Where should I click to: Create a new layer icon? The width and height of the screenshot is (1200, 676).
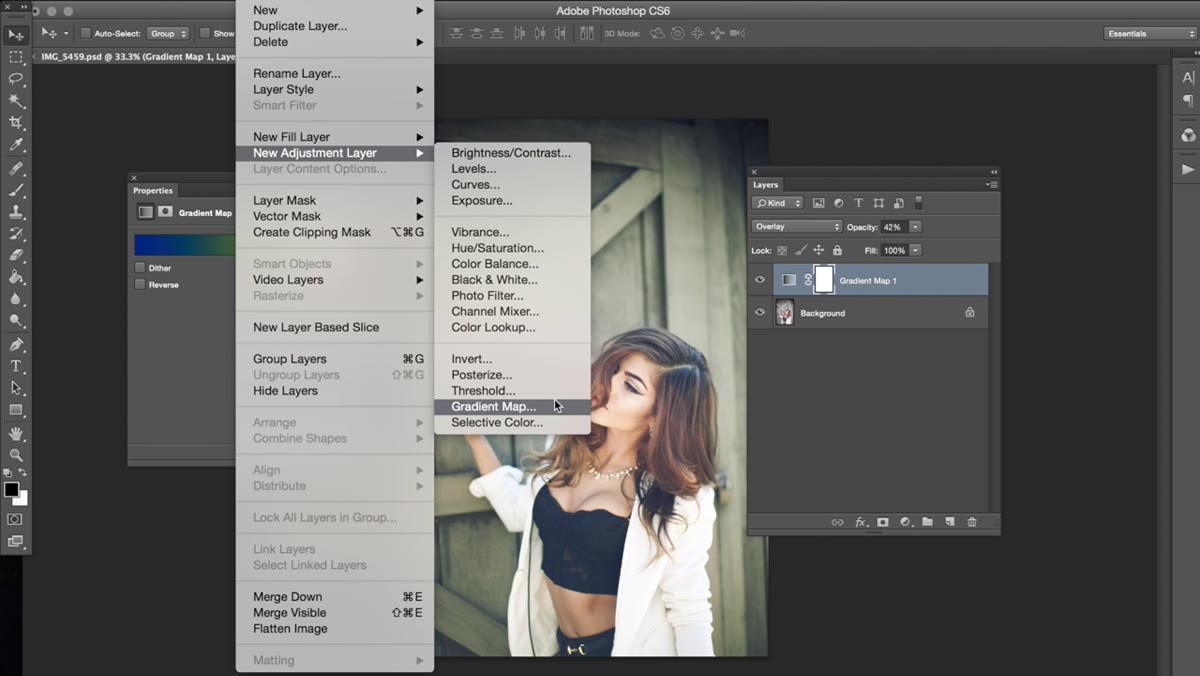949,522
